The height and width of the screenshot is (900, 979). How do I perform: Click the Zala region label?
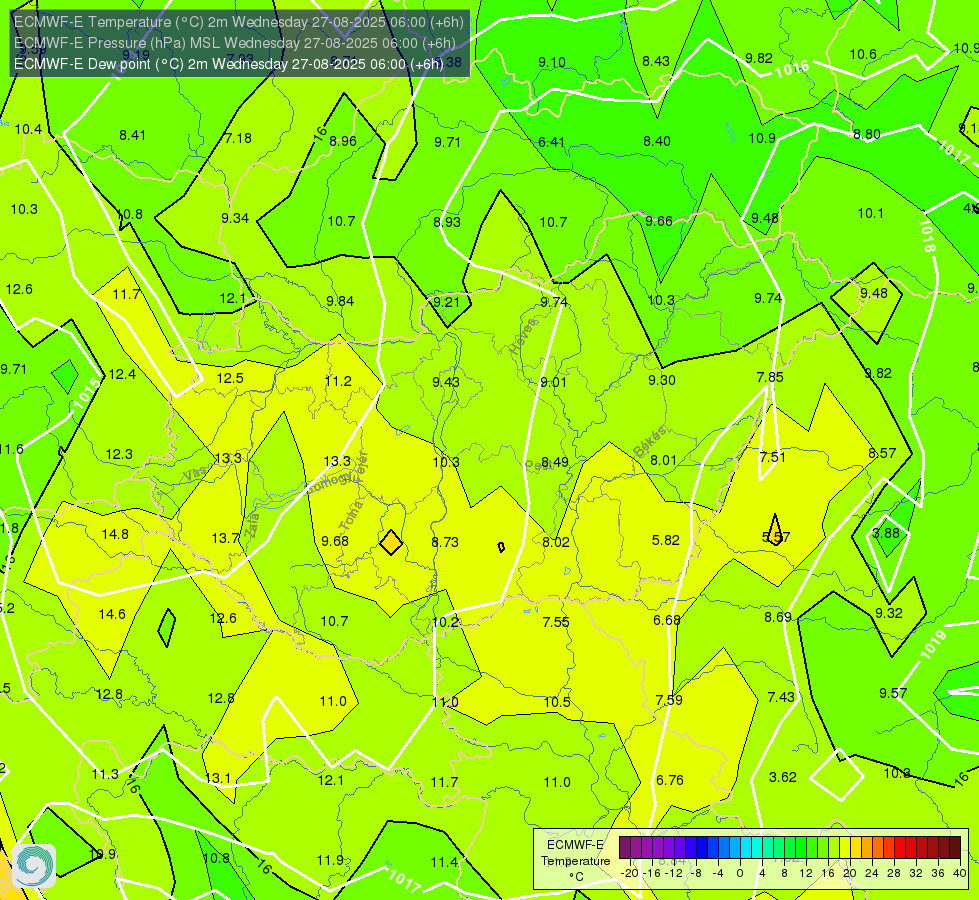point(252,526)
